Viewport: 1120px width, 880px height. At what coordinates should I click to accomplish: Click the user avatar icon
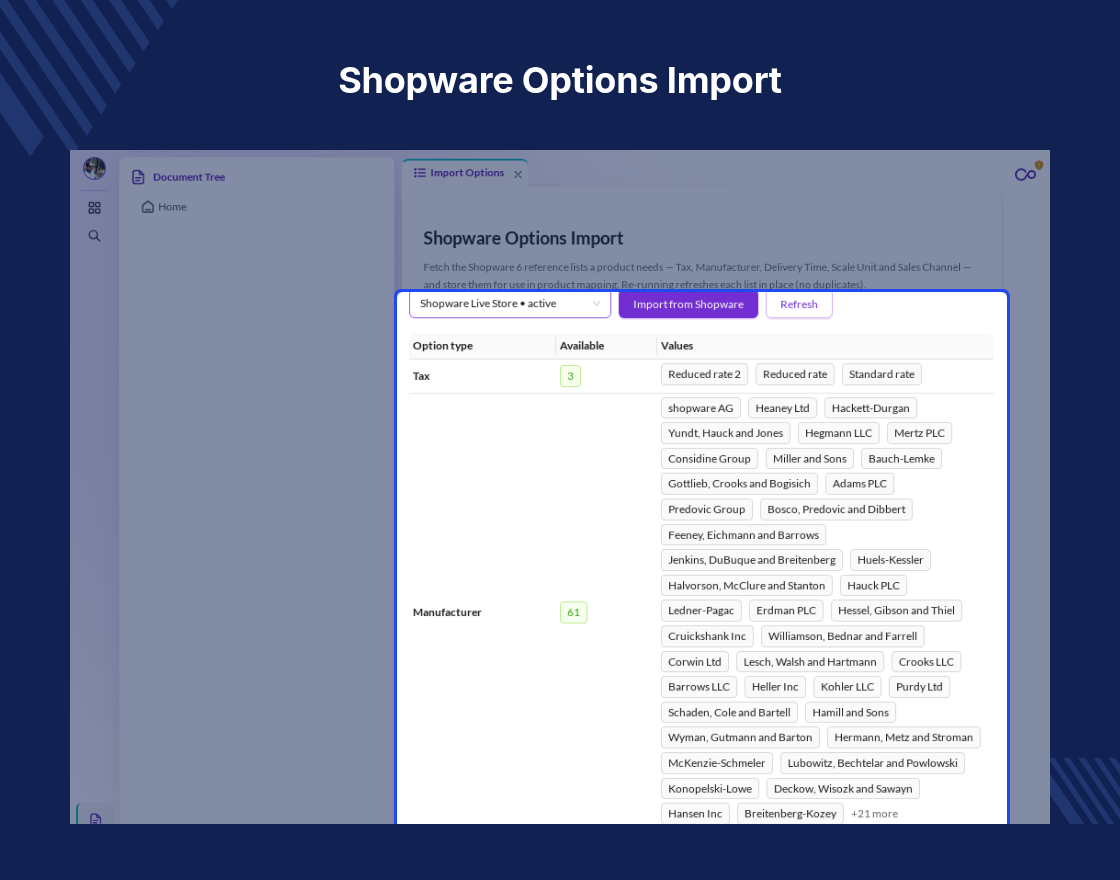point(94,169)
